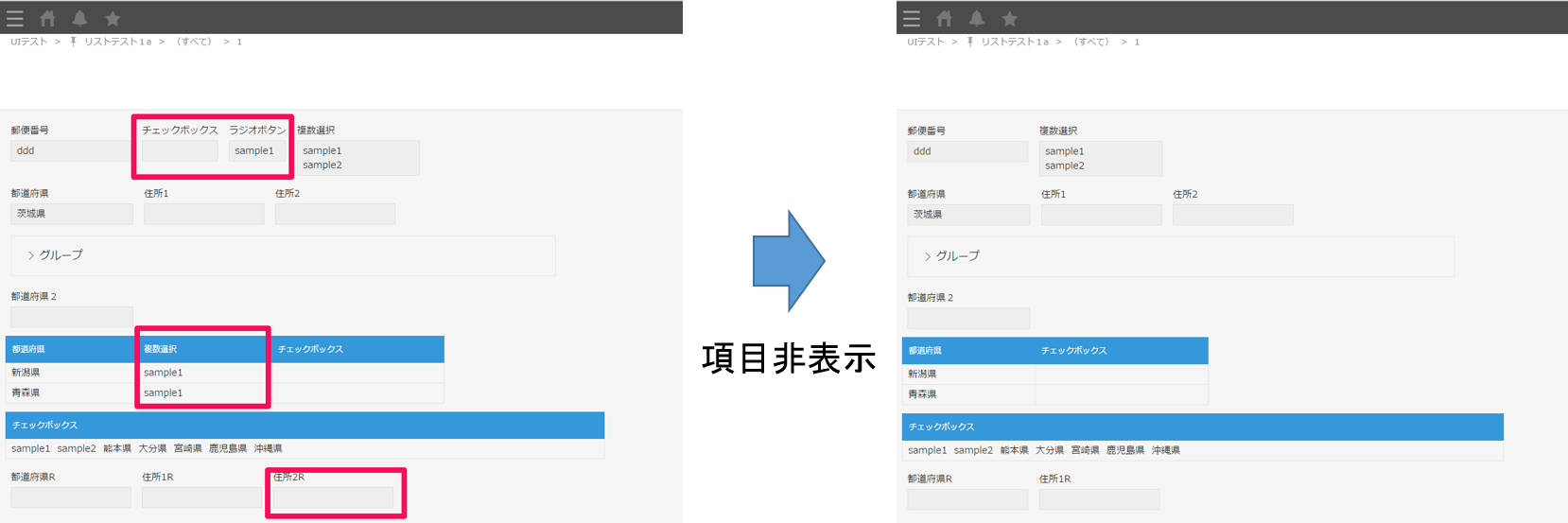
Task: Click 都道府県 2 field in left screenshot
Action: (72, 317)
